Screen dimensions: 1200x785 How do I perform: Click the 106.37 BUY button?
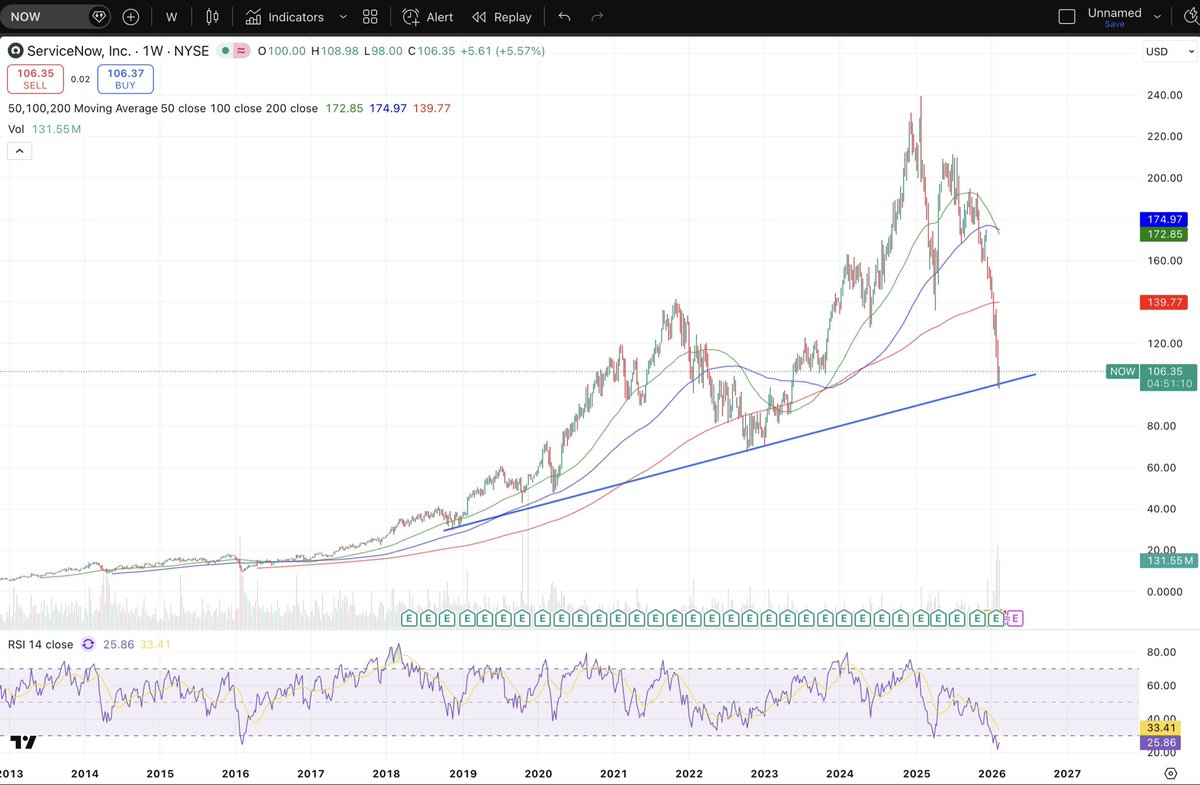point(125,78)
